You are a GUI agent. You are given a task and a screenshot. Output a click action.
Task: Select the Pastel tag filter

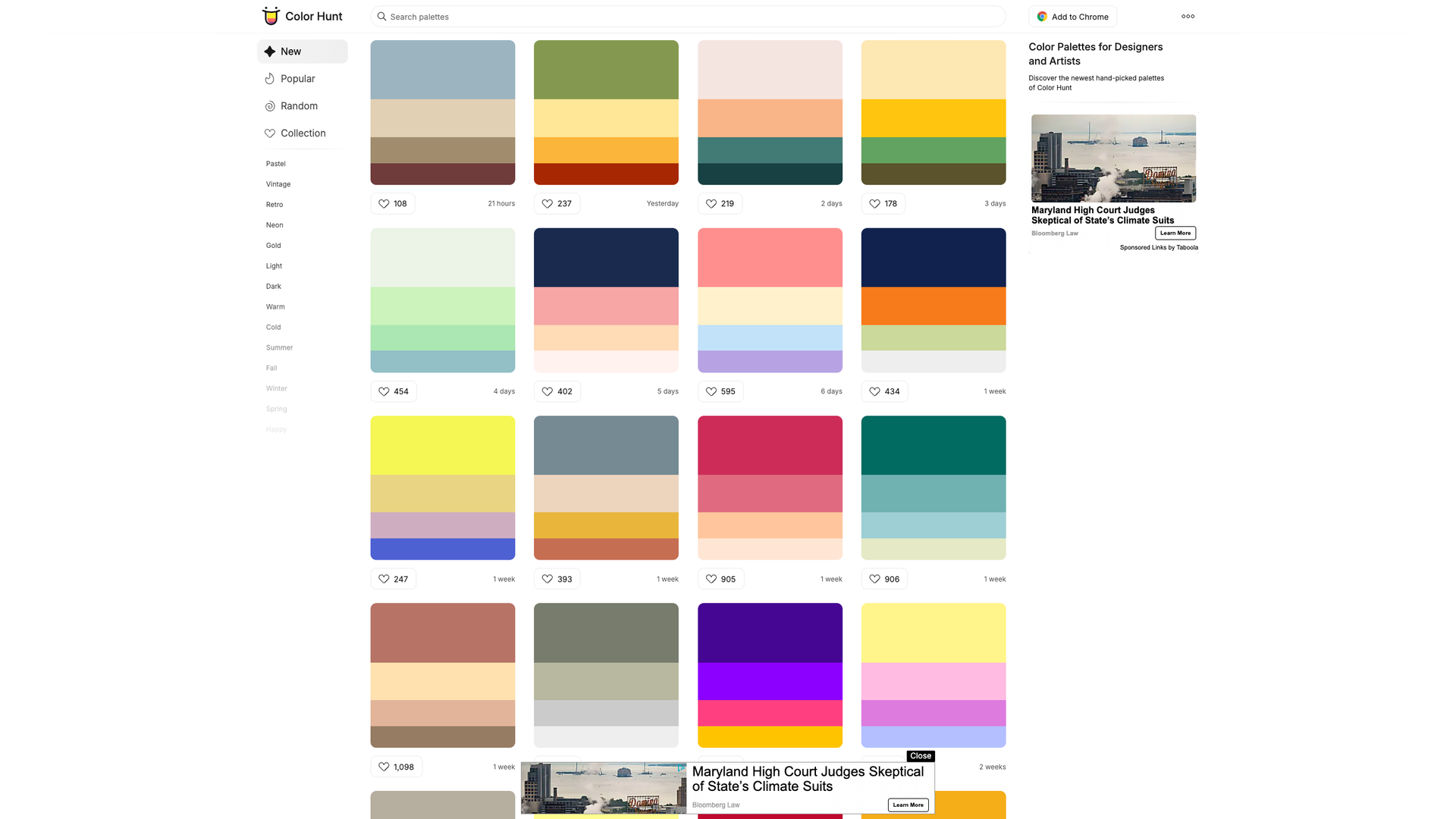pyautogui.click(x=275, y=163)
